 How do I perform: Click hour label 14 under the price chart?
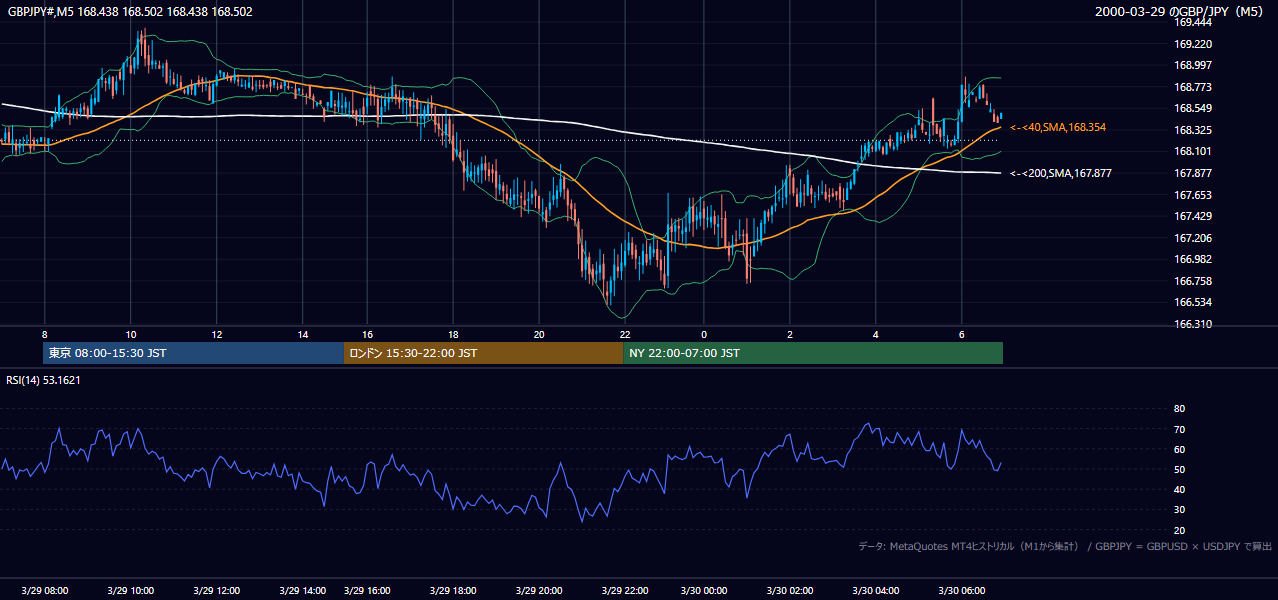coord(302,334)
